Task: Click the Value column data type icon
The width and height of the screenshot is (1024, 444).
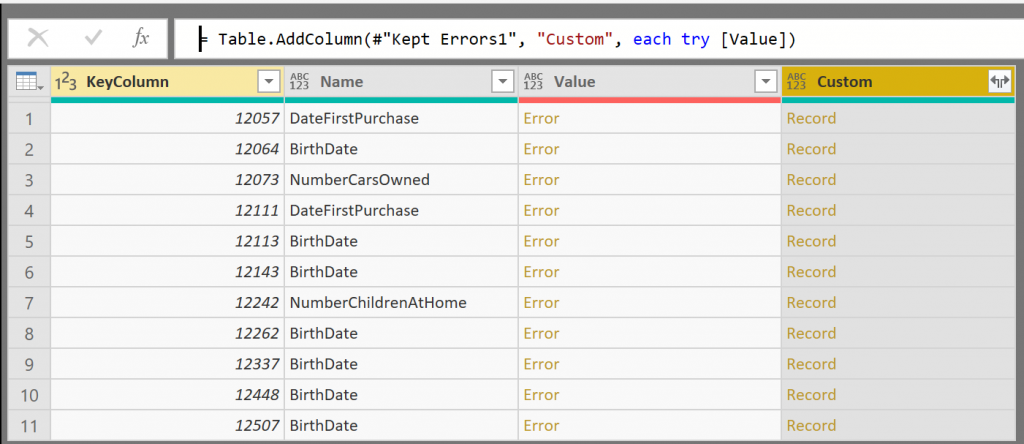Action: coord(534,82)
